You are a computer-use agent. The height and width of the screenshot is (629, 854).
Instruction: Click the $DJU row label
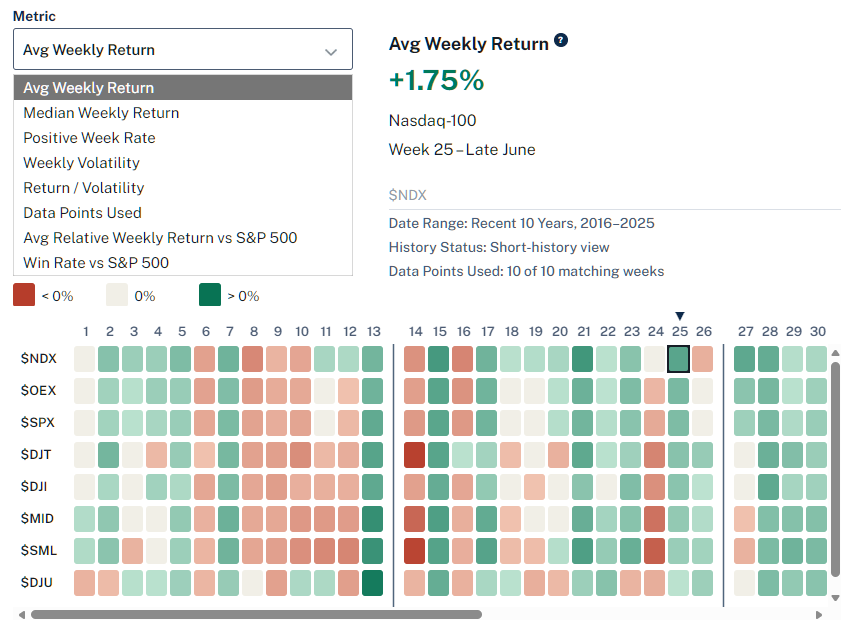tap(36, 583)
